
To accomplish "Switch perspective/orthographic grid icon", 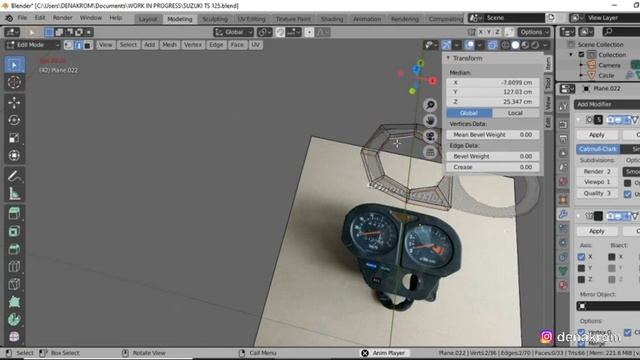I will point(430,152).
